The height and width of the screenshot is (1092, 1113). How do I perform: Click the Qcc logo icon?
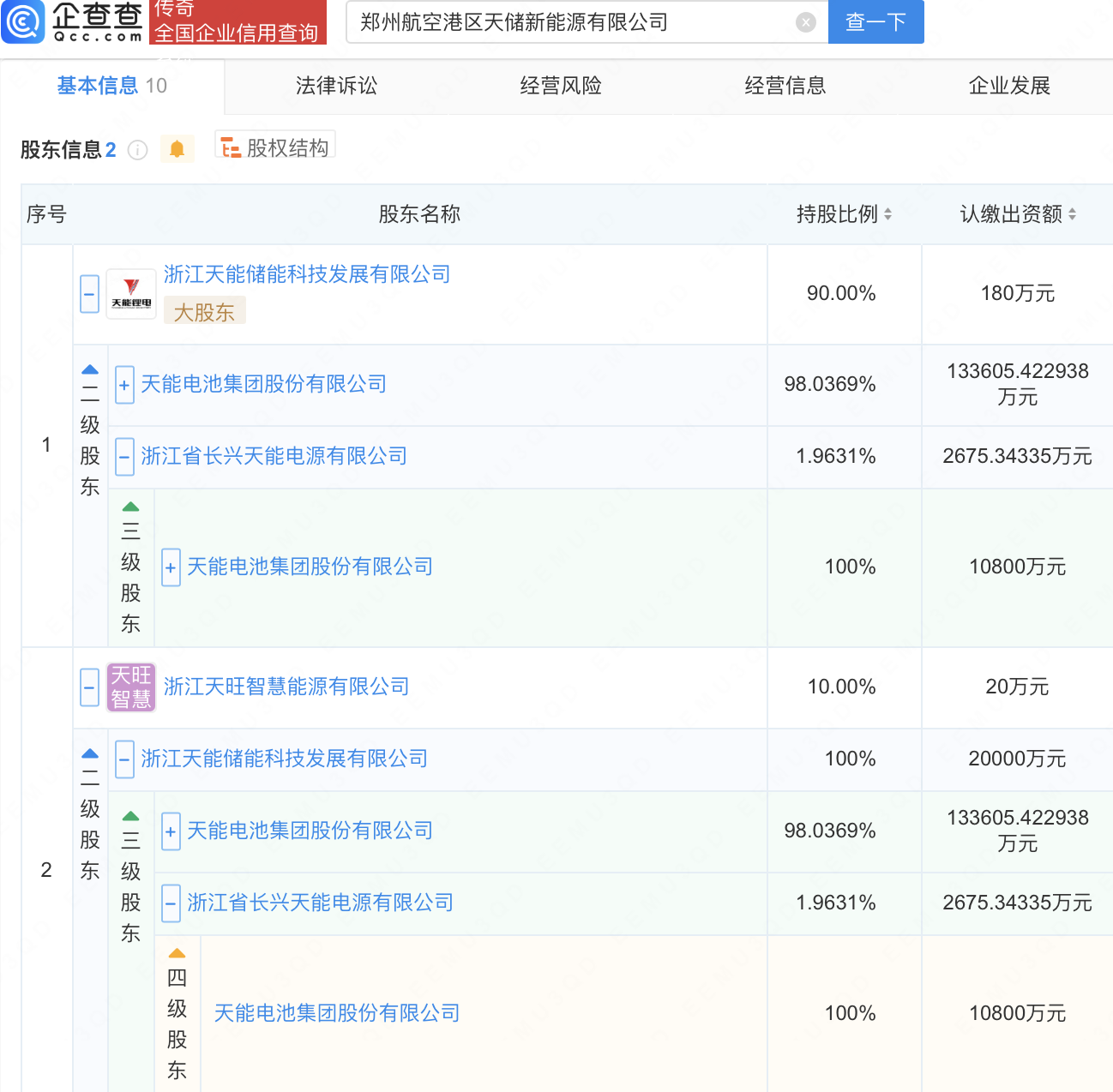23,21
